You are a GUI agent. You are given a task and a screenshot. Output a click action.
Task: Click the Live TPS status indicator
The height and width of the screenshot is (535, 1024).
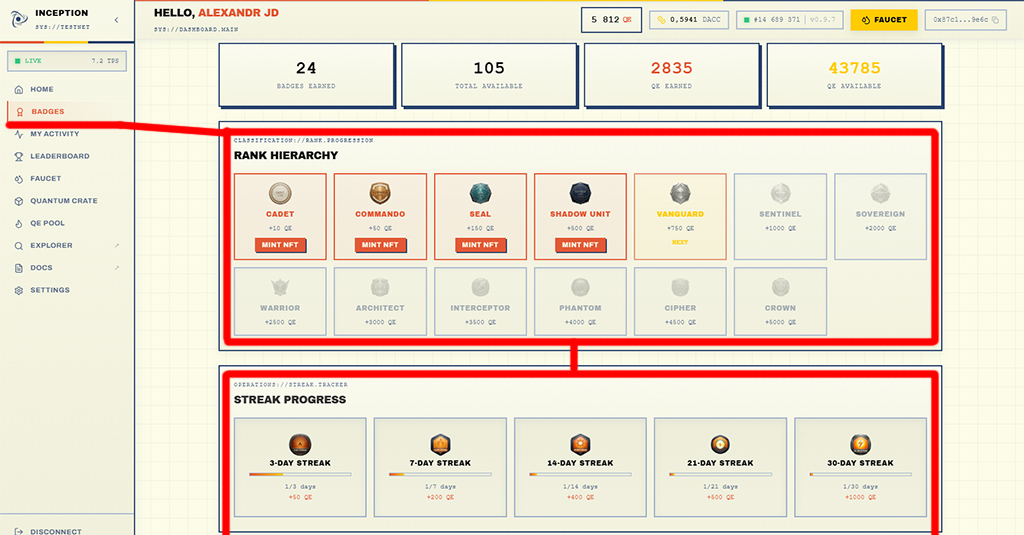click(65, 61)
